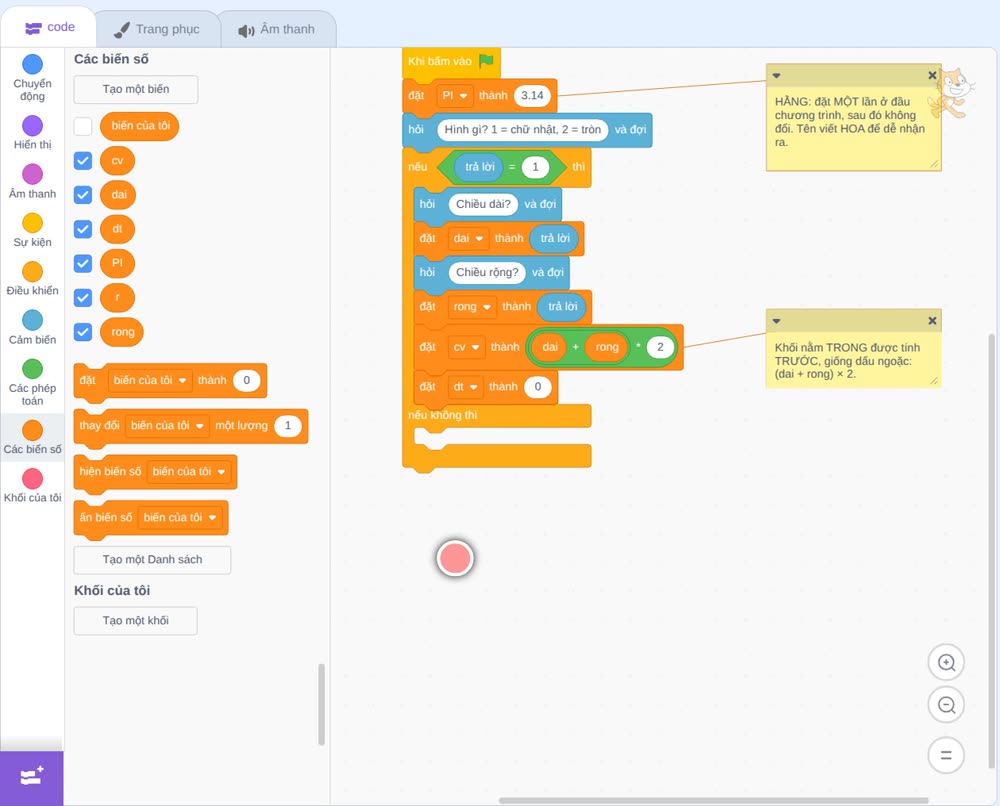1000x806 pixels.
Task: Select the Điều khiển category circle
Action: (33, 272)
